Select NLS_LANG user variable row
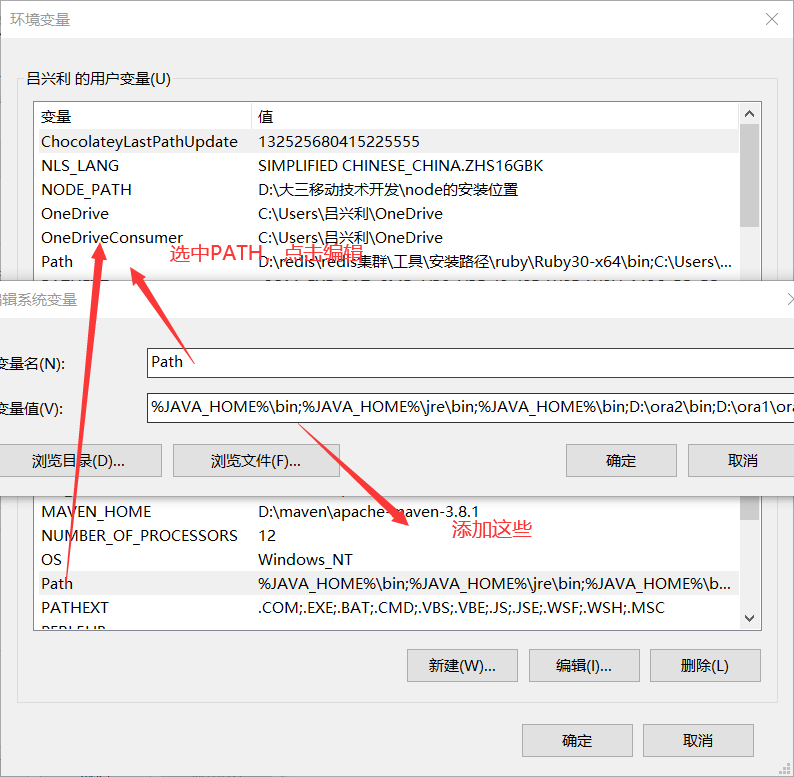This screenshot has width=794, height=777. tap(388, 166)
